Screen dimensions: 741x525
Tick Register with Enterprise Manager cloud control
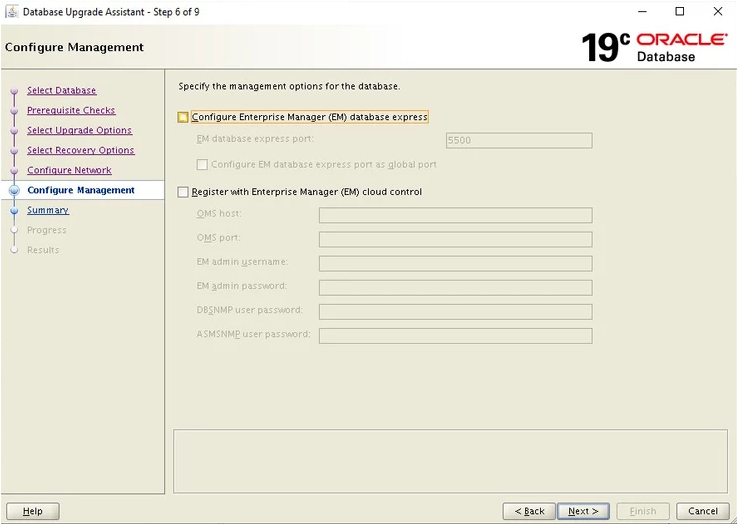[x=183, y=192]
